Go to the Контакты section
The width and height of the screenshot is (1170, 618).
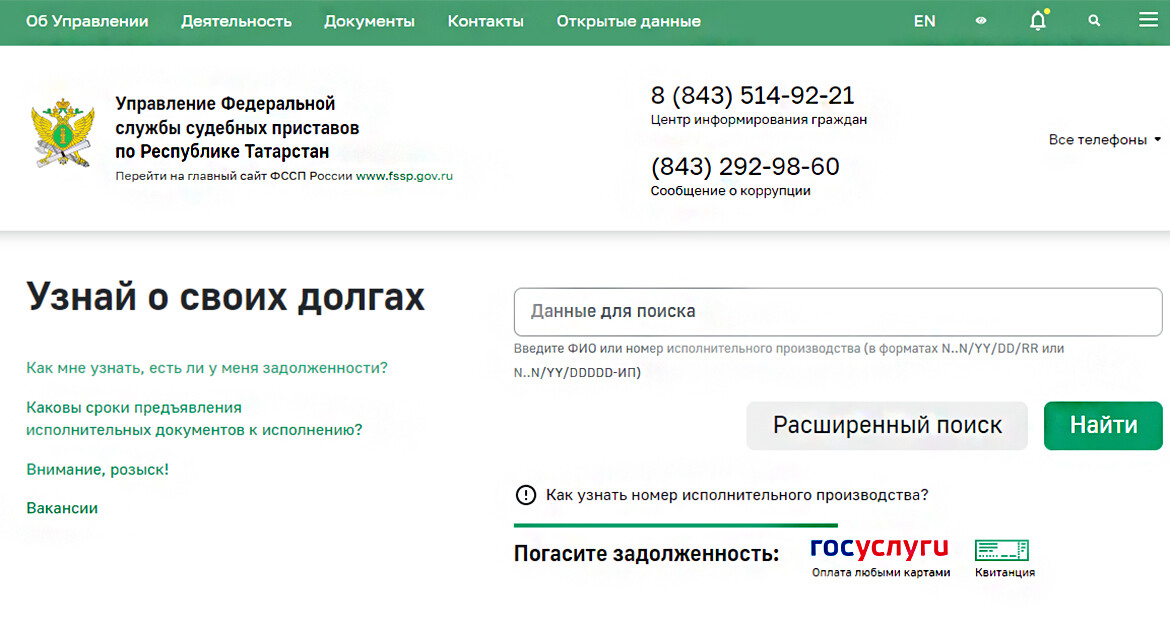click(x=485, y=21)
